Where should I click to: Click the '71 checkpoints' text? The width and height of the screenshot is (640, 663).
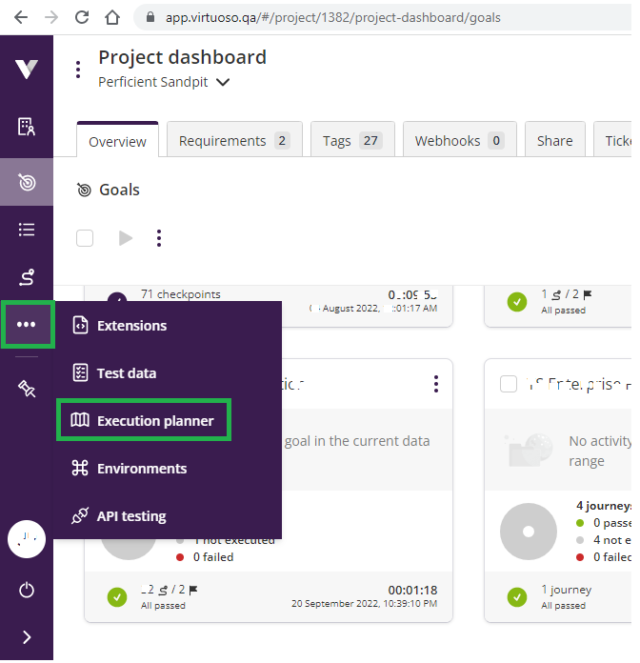coord(181,294)
